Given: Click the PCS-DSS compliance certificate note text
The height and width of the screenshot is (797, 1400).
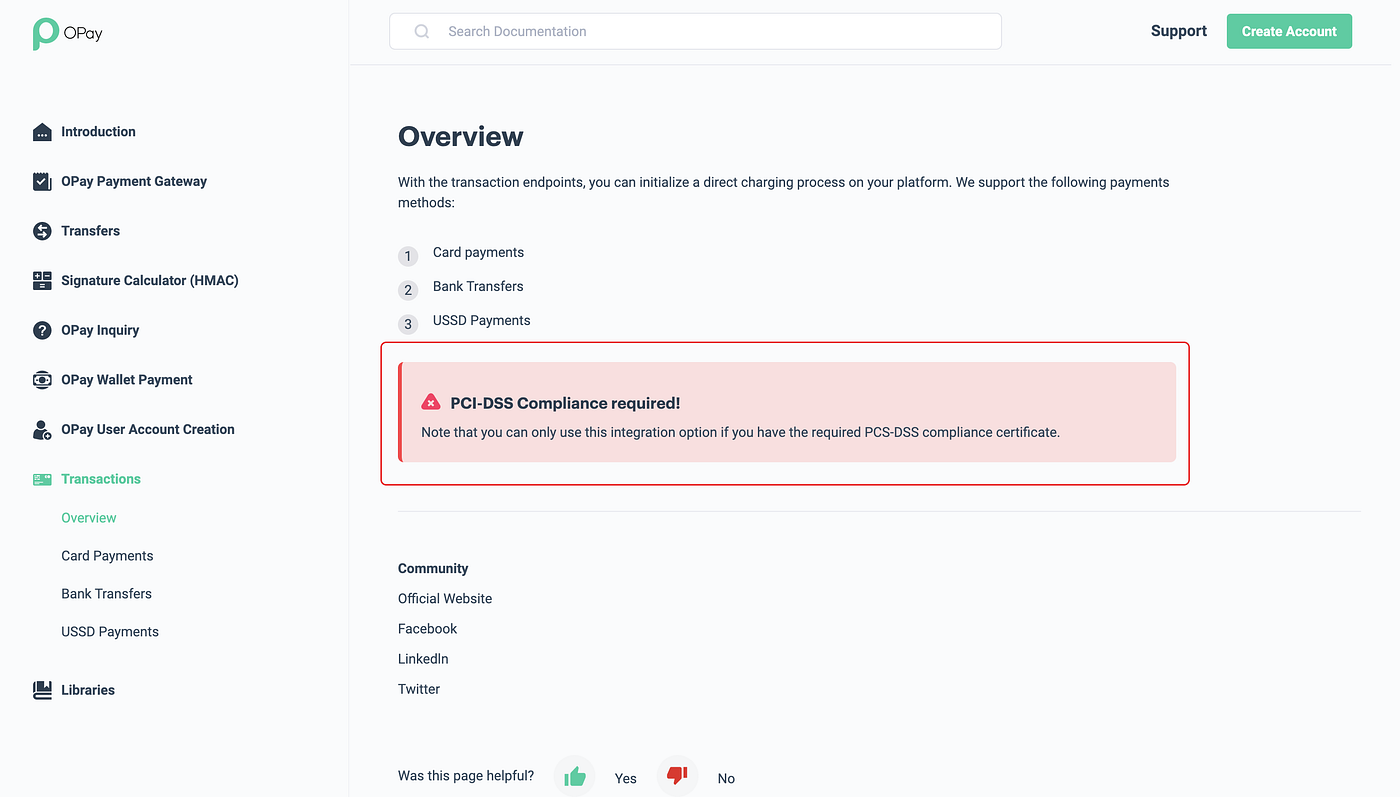Looking at the screenshot, I should pyautogui.click(x=740, y=432).
